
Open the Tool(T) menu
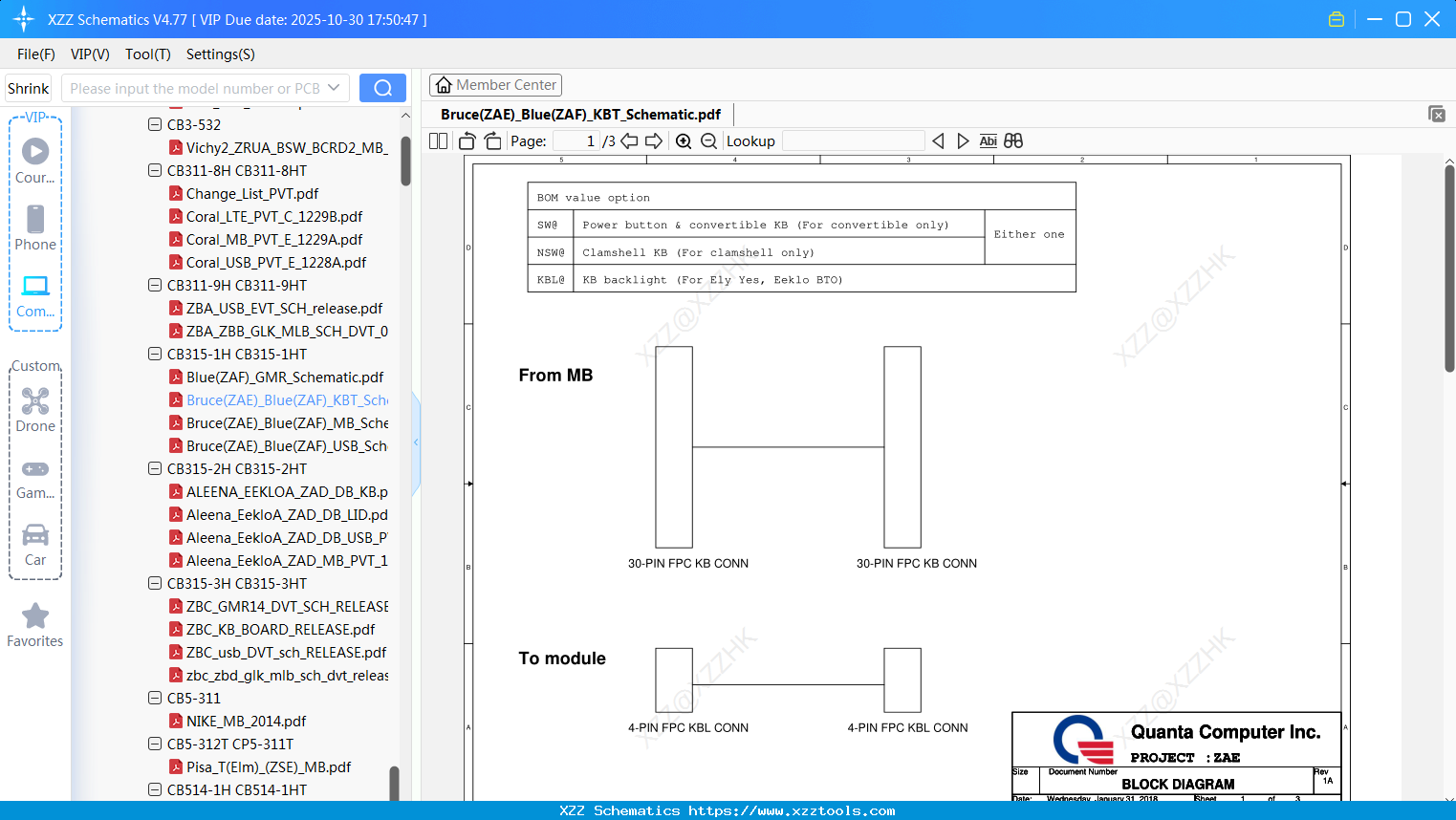click(148, 54)
